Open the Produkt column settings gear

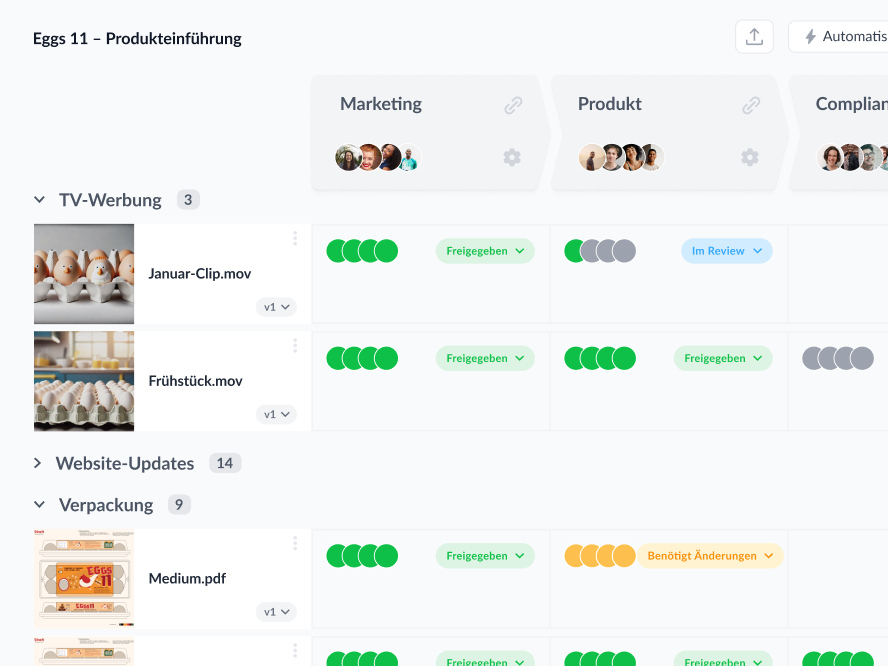750,157
